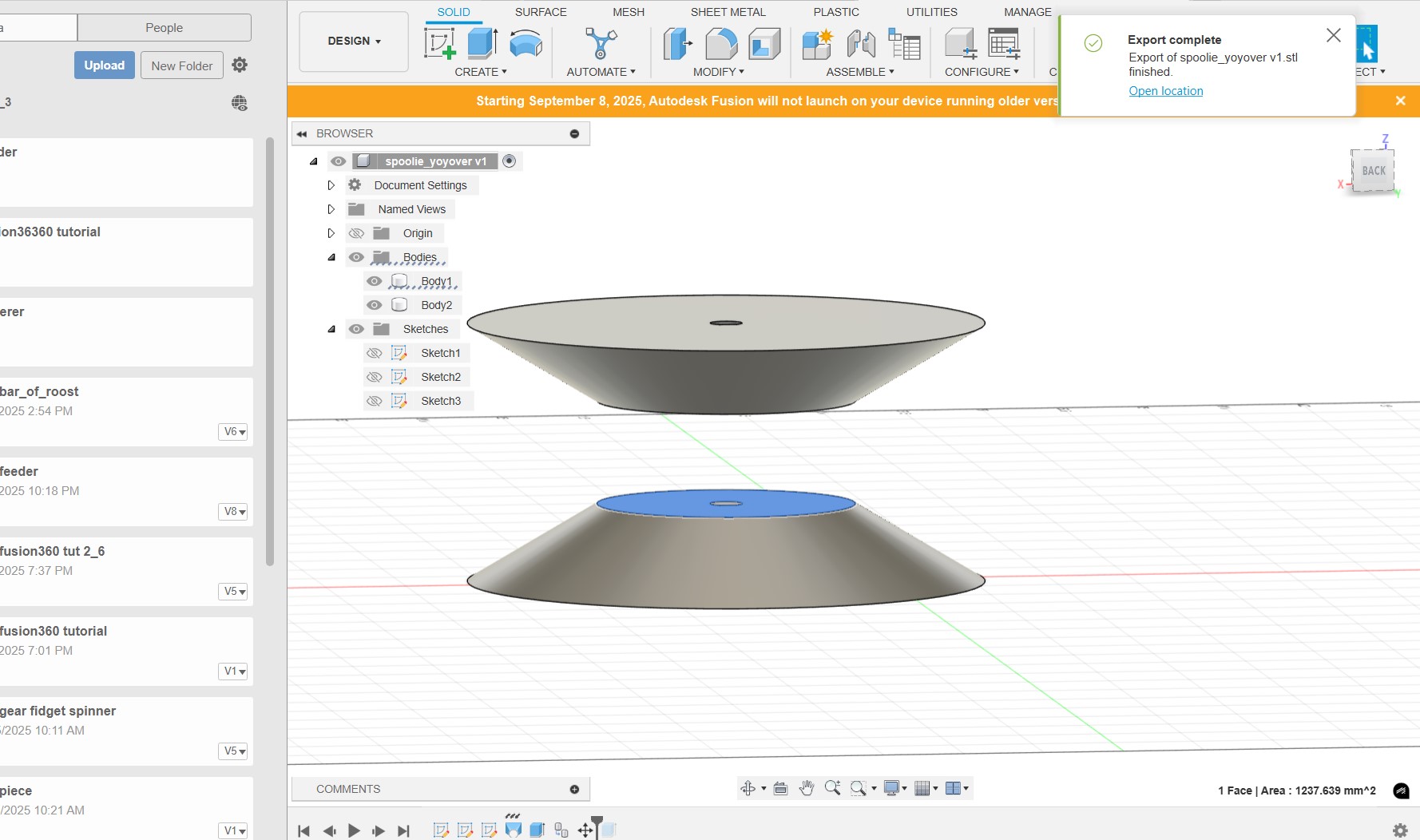The height and width of the screenshot is (840, 1420).
Task: Choose the Revolve tool in toolbar
Action: 526,43
